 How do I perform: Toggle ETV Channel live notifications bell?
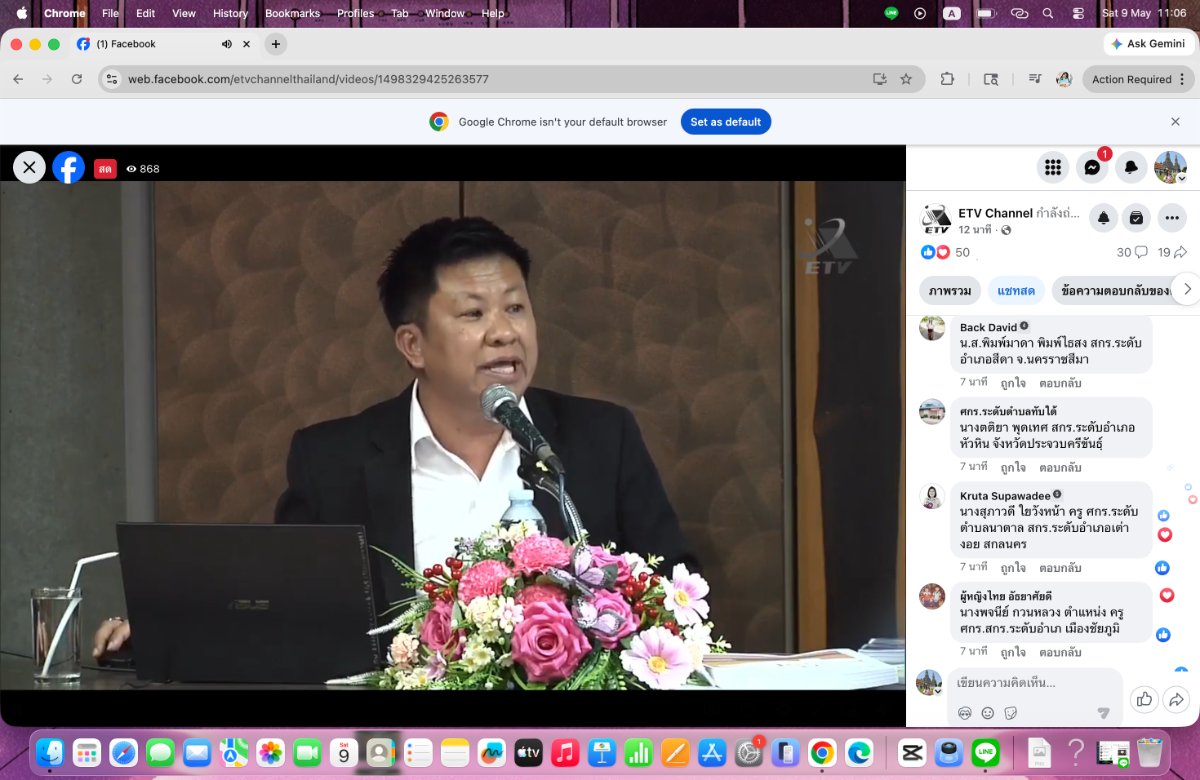tap(1104, 218)
